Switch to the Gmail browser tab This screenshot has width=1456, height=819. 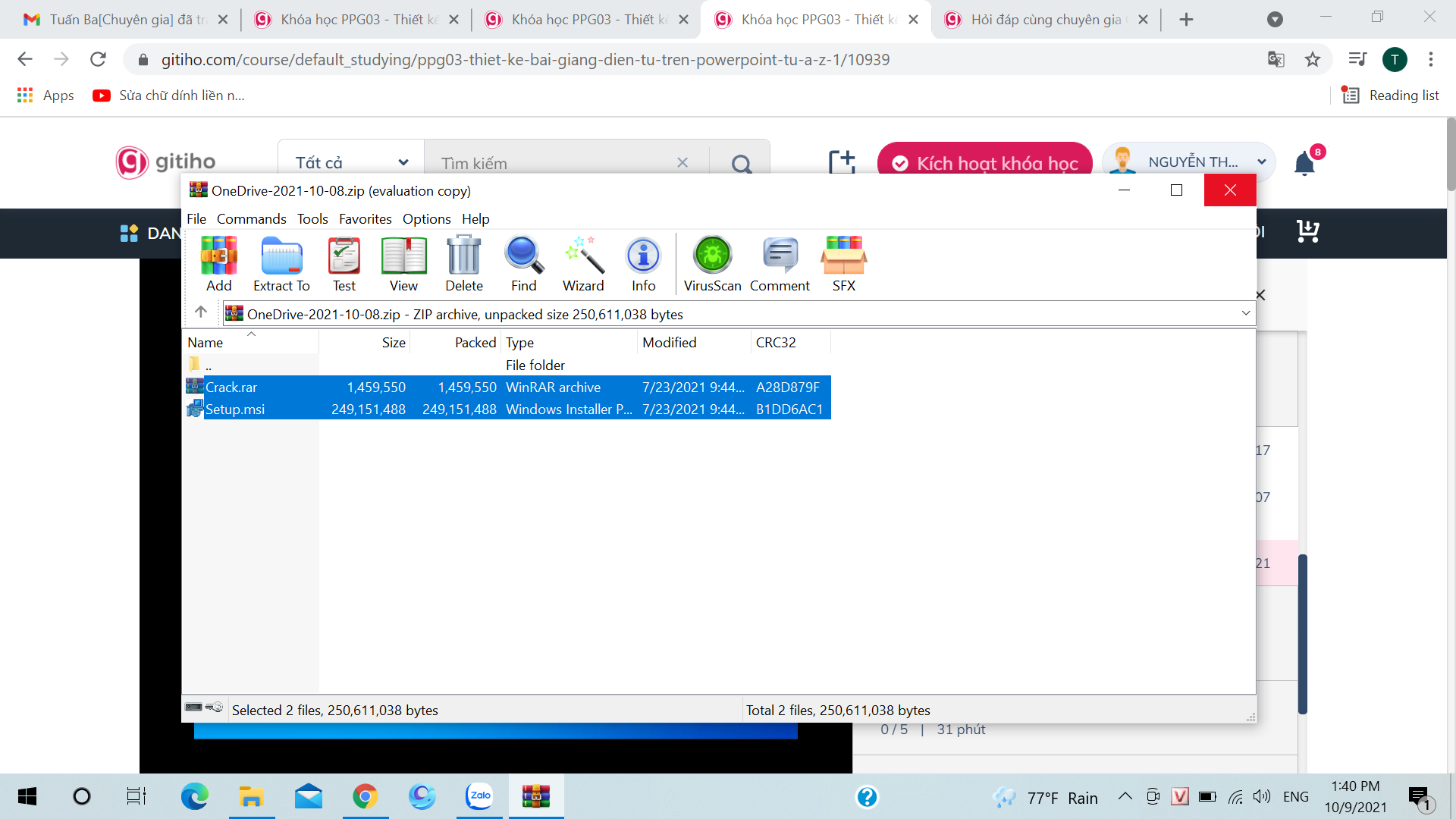pyautogui.click(x=126, y=20)
